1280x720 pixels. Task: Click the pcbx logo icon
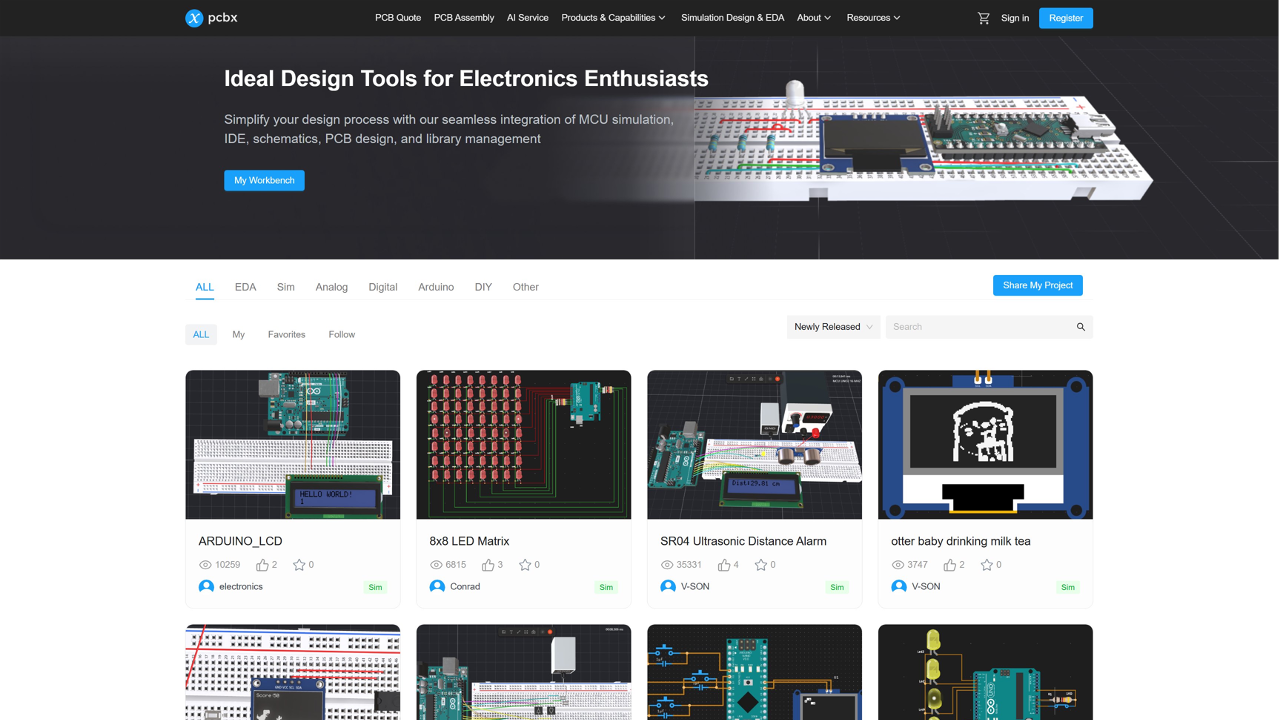tap(194, 18)
